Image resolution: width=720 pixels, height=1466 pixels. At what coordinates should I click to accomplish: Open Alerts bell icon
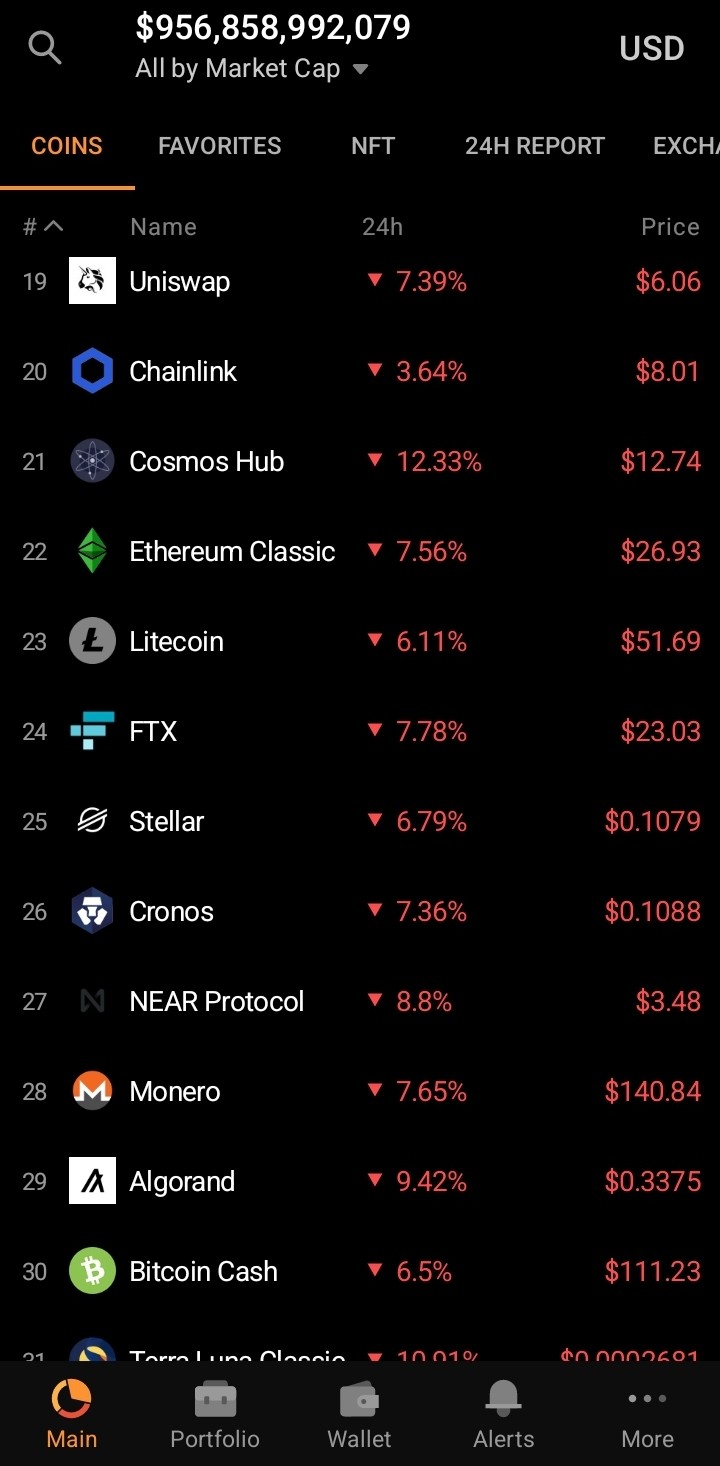[x=504, y=1399]
